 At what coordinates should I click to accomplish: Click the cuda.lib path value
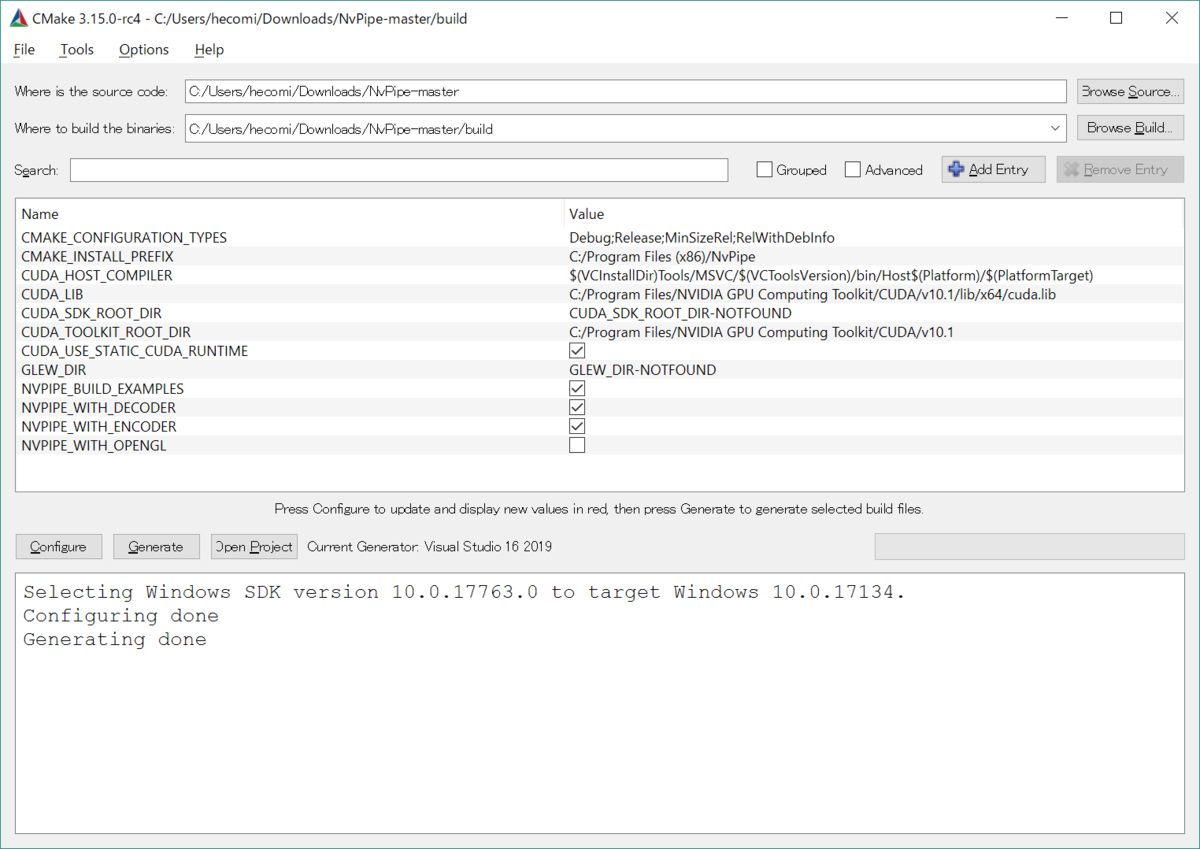coord(810,294)
